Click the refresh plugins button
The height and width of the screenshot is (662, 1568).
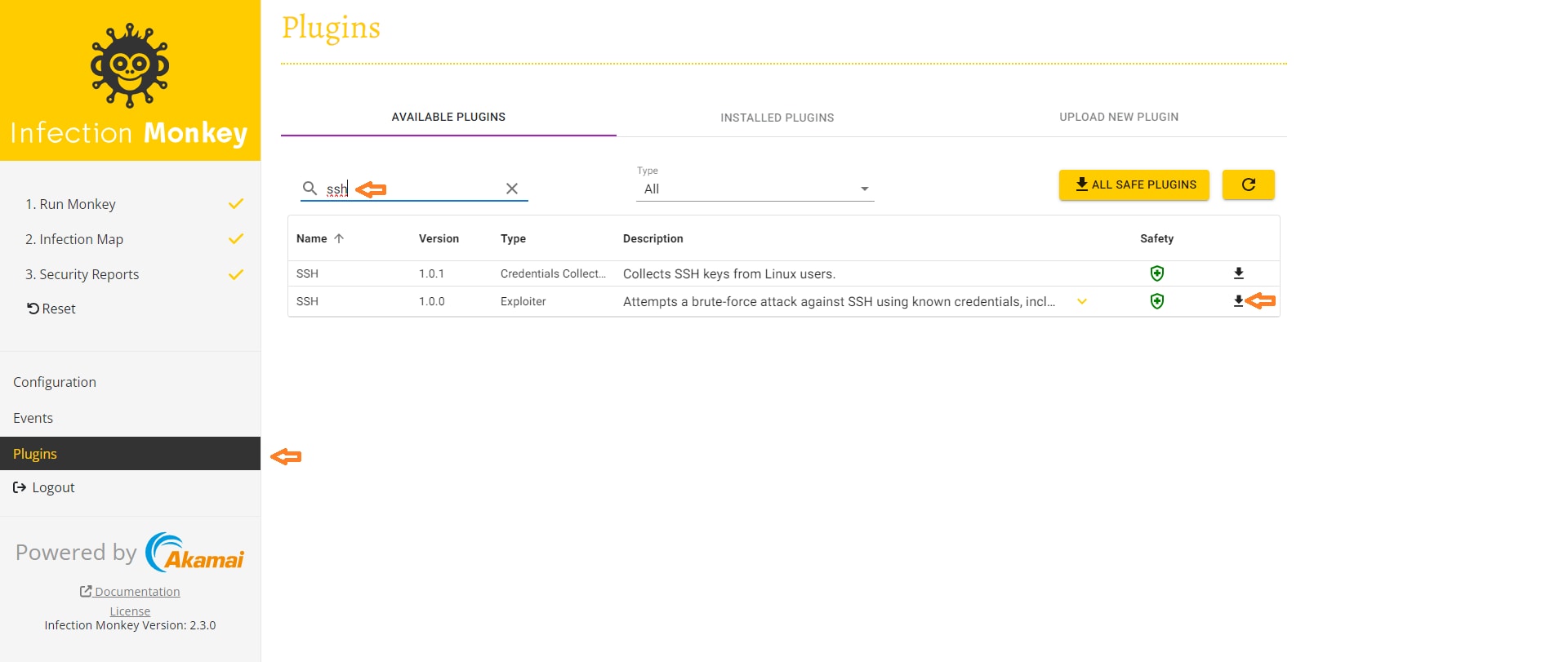click(1248, 184)
